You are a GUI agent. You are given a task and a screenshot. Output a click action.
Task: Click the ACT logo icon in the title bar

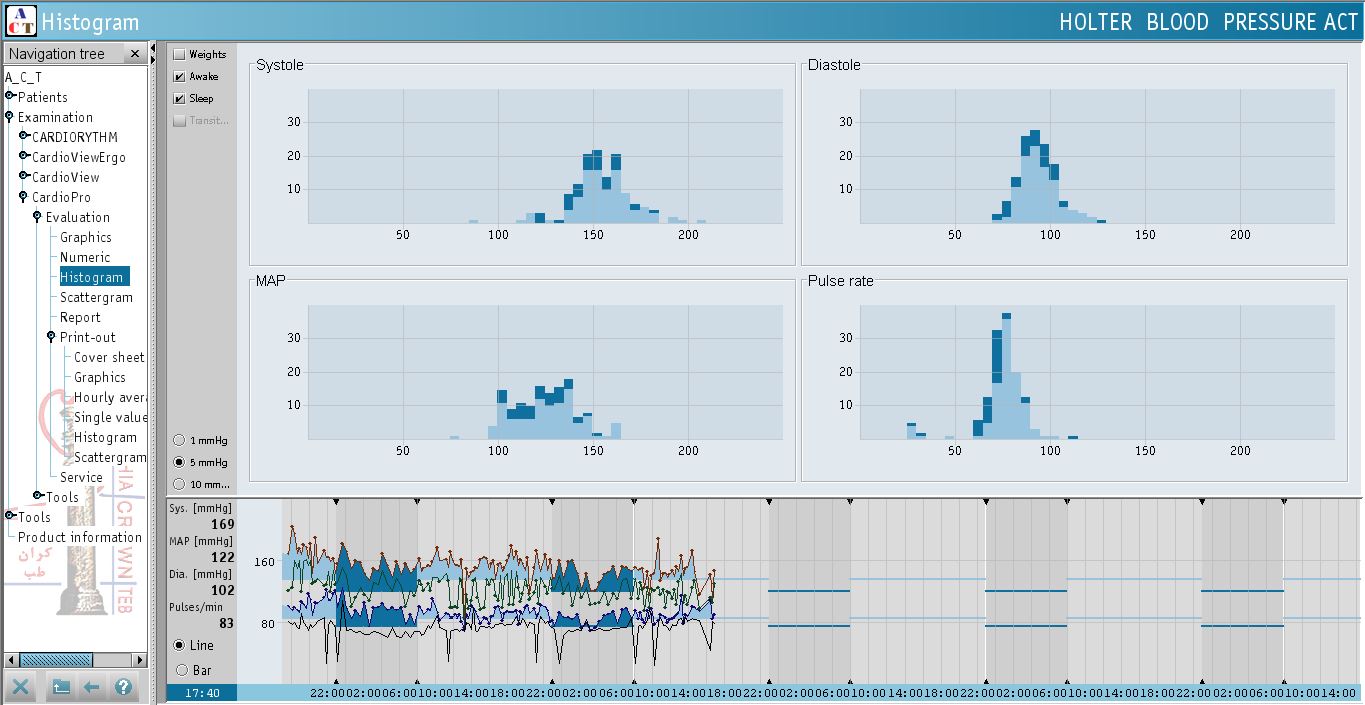click(x=20, y=20)
